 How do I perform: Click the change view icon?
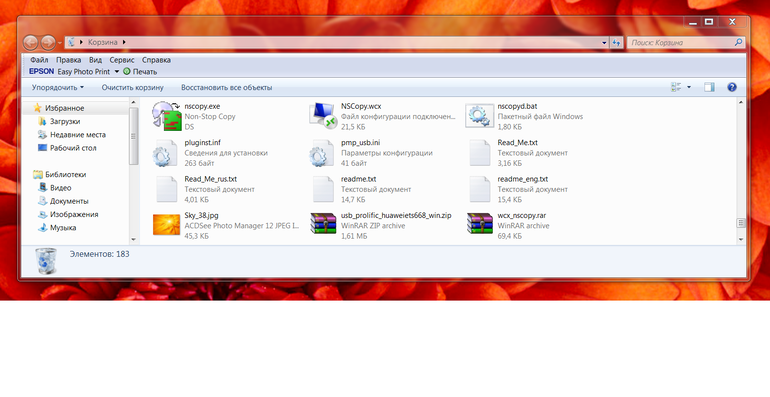(676, 87)
